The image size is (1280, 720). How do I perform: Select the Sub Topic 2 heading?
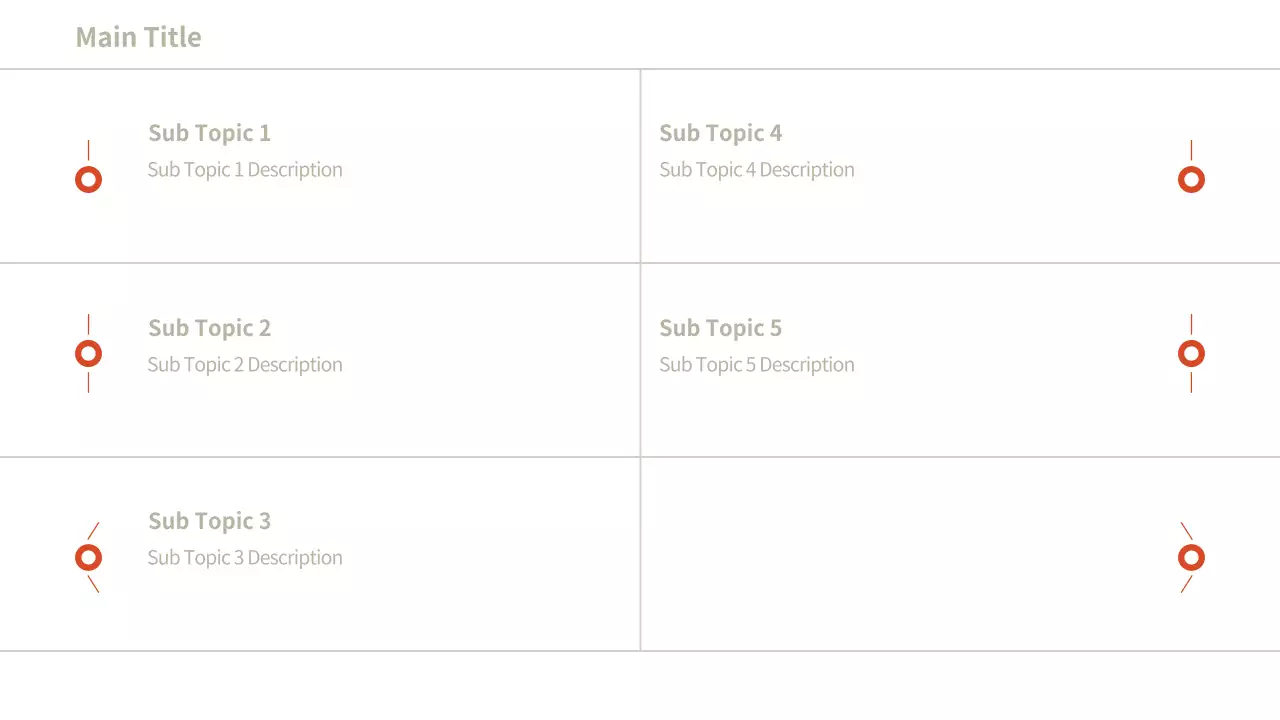[209, 328]
